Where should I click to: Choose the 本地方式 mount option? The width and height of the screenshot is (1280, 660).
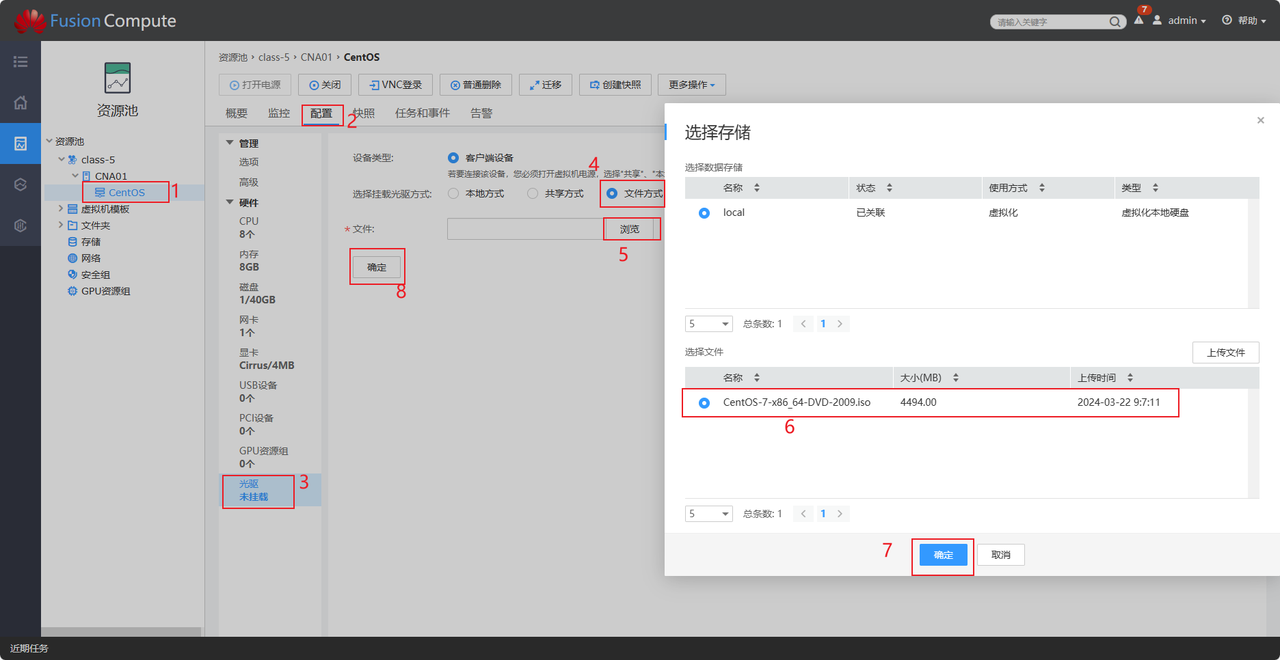coord(454,193)
